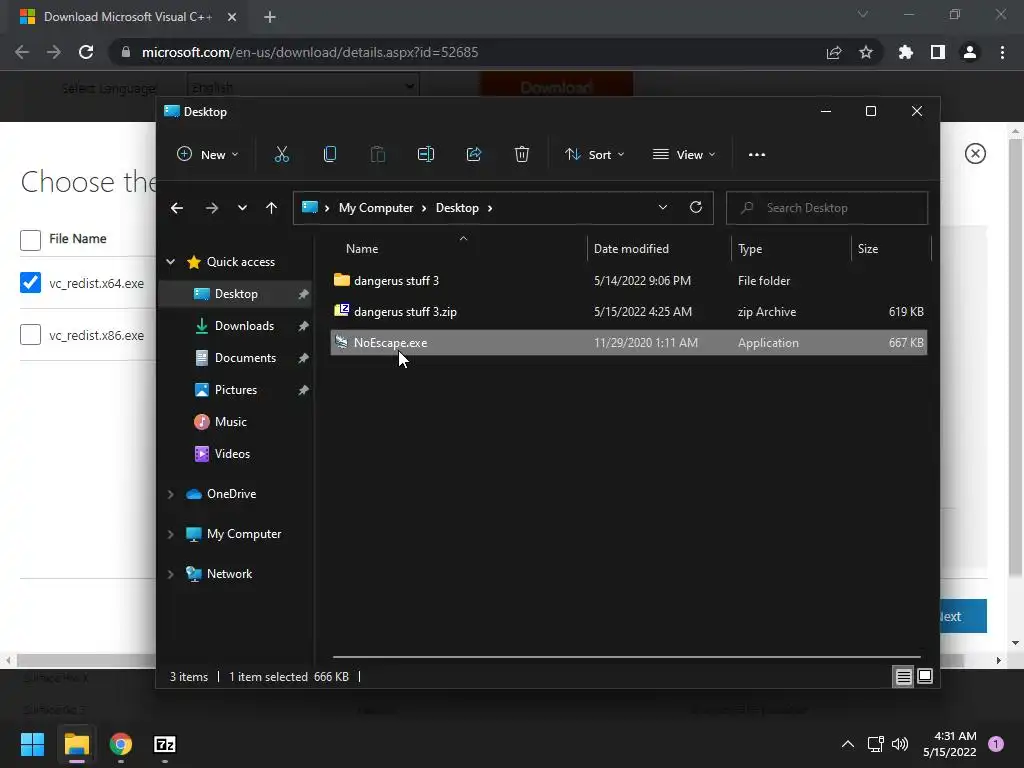1024x768 pixels.
Task: Click the volume icon in system tray
Action: click(900, 744)
